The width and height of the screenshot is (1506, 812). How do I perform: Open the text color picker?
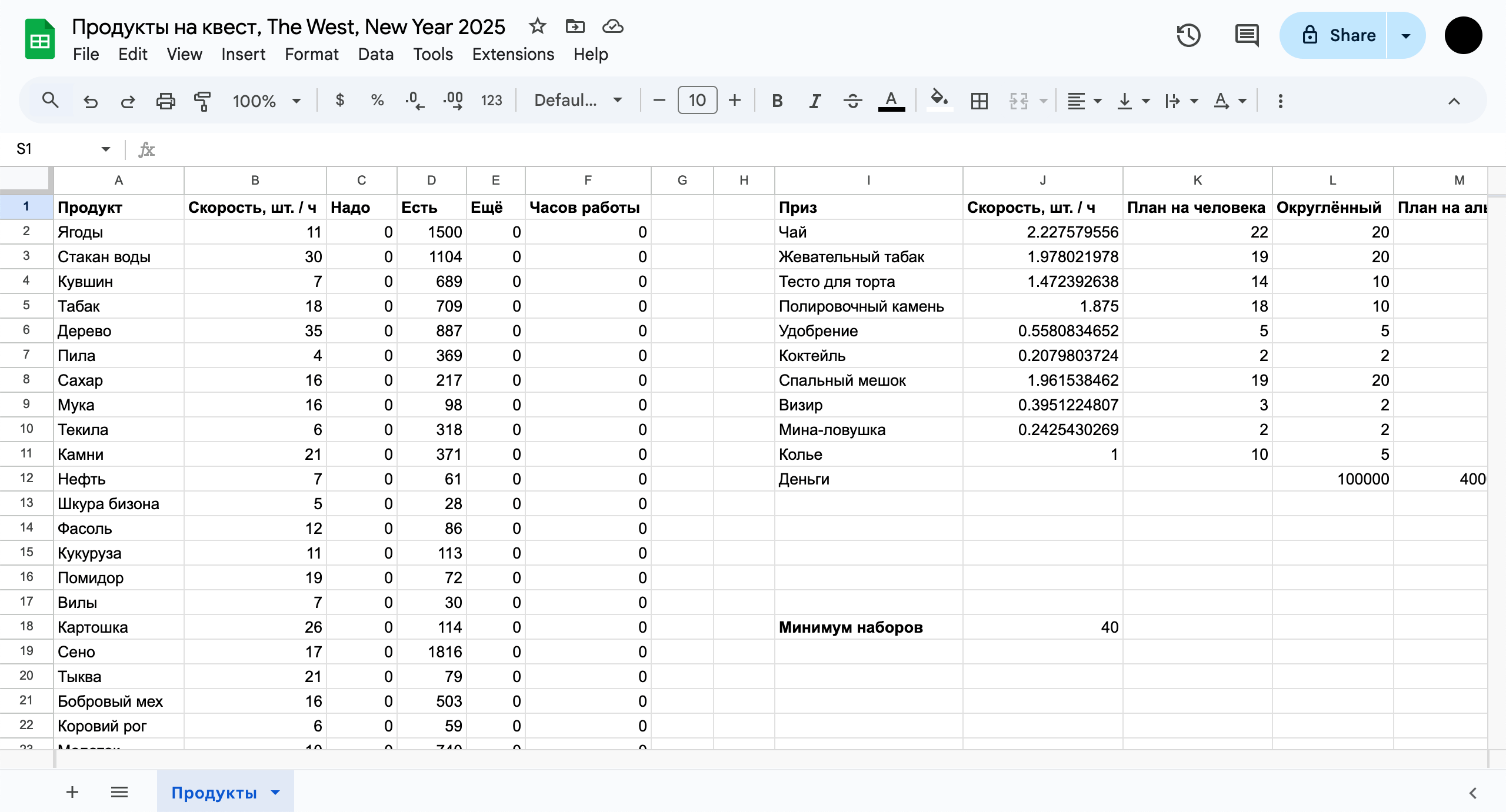891,101
